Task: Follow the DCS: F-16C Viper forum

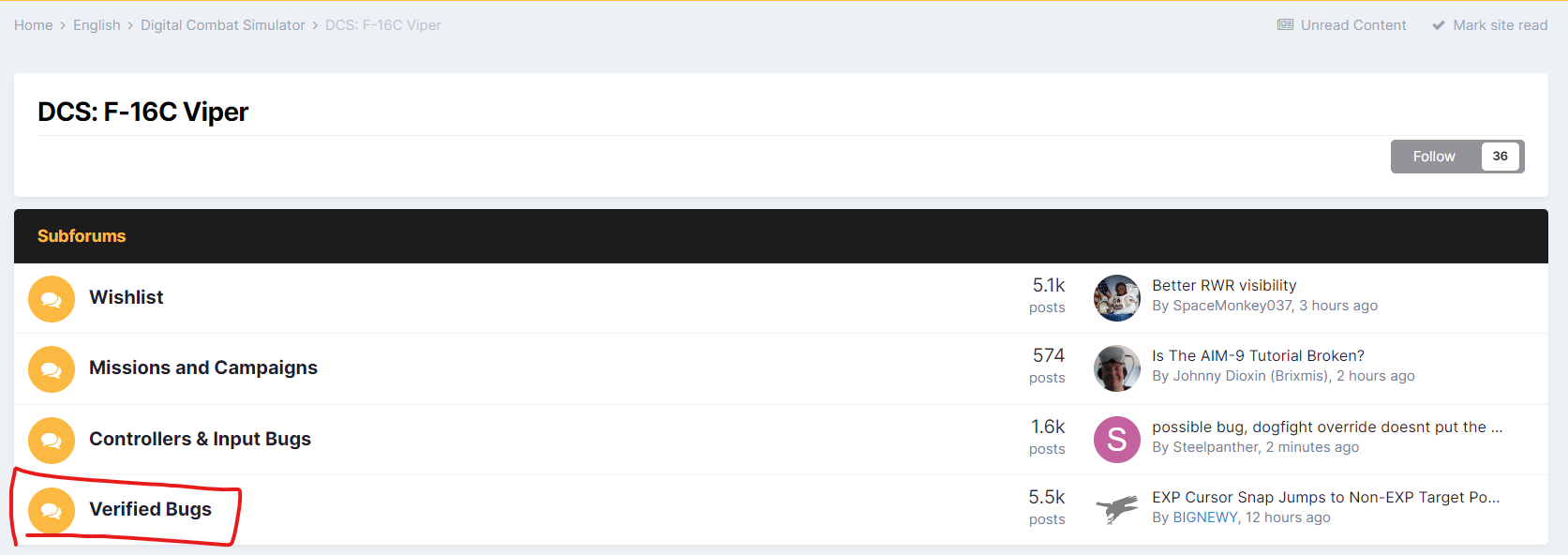Action: click(1434, 157)
